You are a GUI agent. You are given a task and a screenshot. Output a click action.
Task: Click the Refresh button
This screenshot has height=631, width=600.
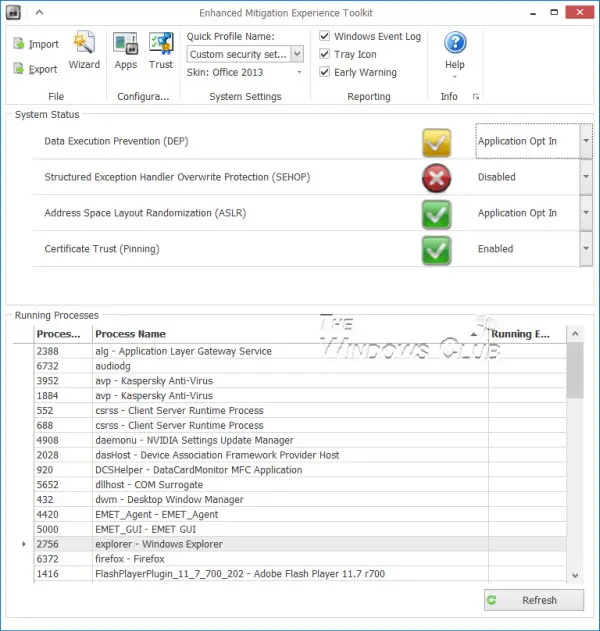click(534, 600)
